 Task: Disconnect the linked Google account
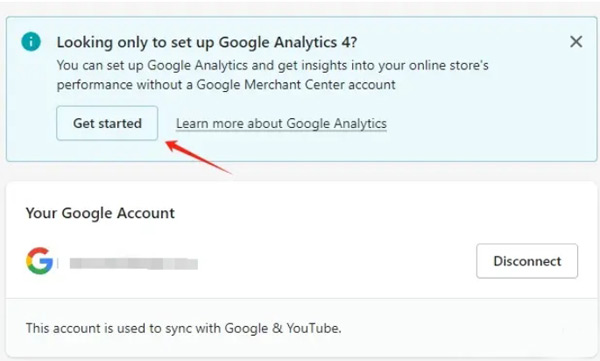click(x=527, y=261)
